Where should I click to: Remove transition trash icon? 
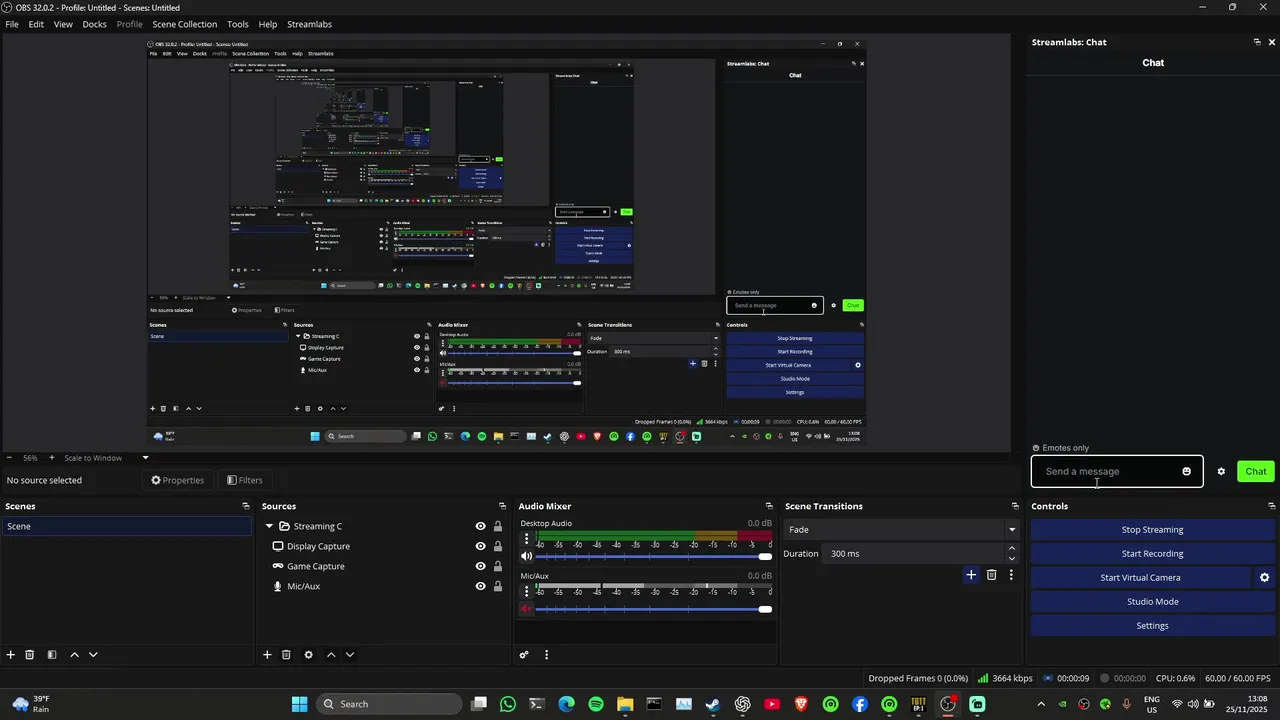pos(992,575)
